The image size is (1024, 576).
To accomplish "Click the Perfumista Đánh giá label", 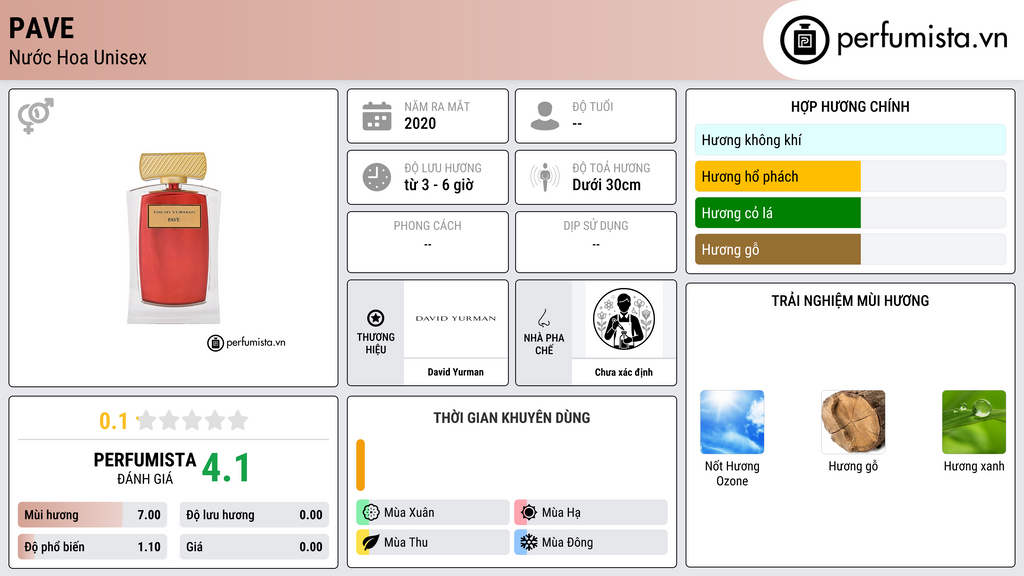I will [145, 468].
